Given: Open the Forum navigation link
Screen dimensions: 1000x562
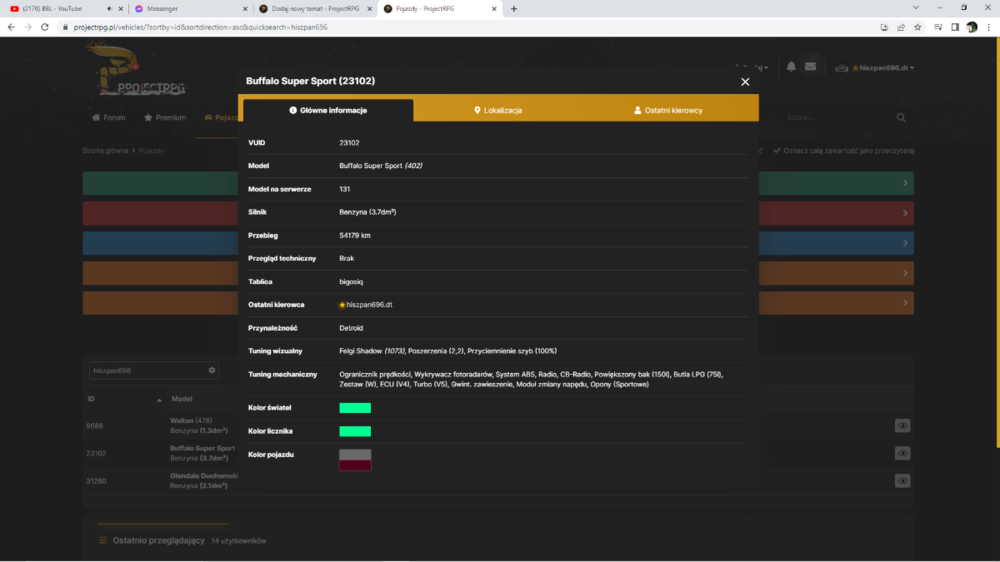Looking at the screenshot, I should point(109,117).
